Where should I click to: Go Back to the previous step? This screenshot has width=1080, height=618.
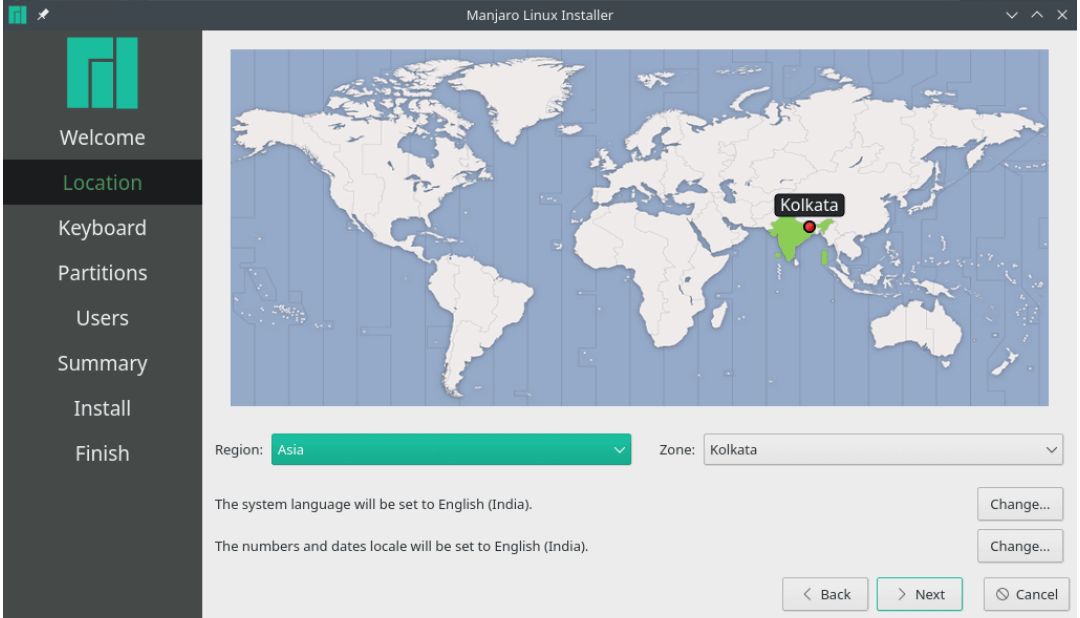[825, 594]
